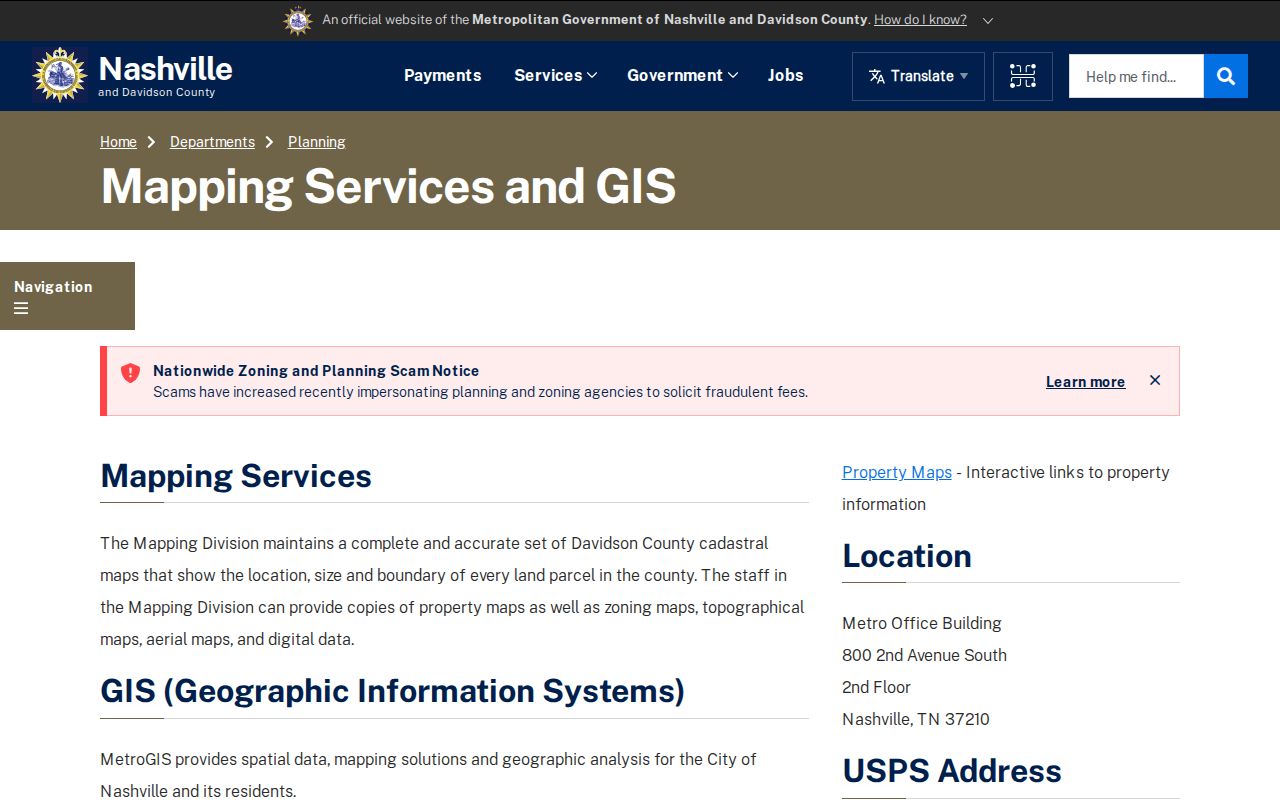Viewport: 1280px width, 800px height.
Task: Click the 800 2nd Avenue South address line
Action: tap(924, 655)
